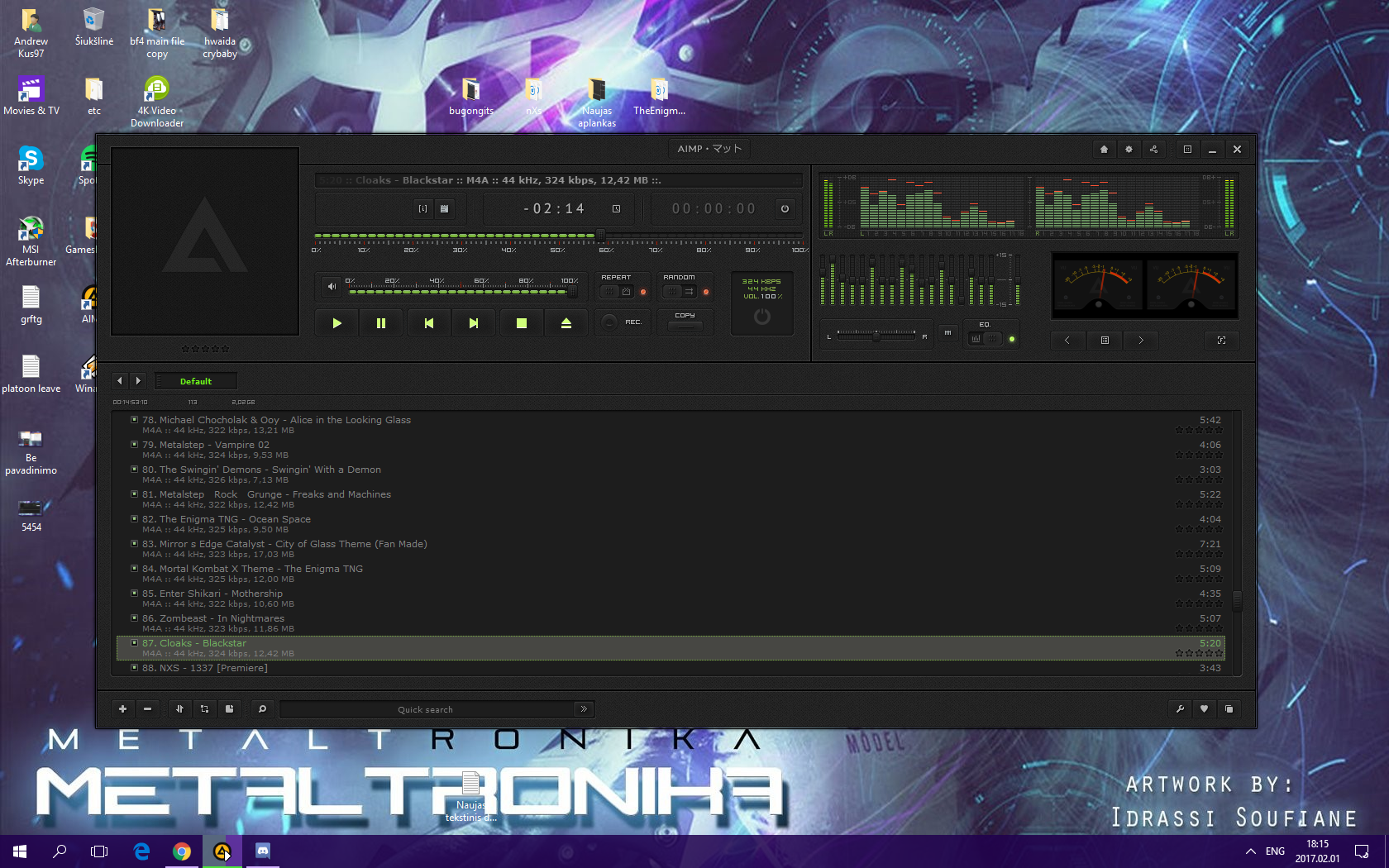
Task: Open AIMP settings gear icon
Action: coord(1129,150)
